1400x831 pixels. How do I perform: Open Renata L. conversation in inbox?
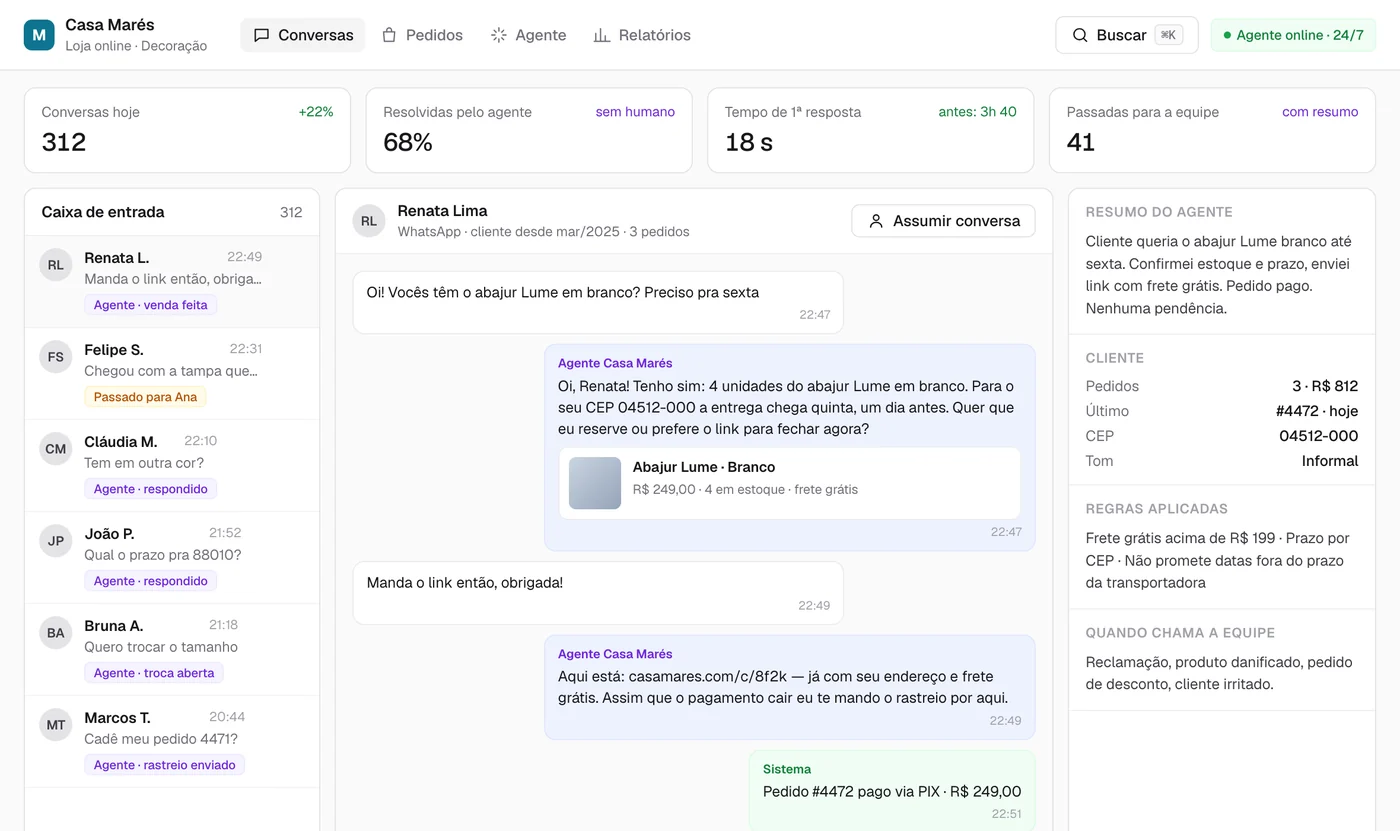coord(172,282)
